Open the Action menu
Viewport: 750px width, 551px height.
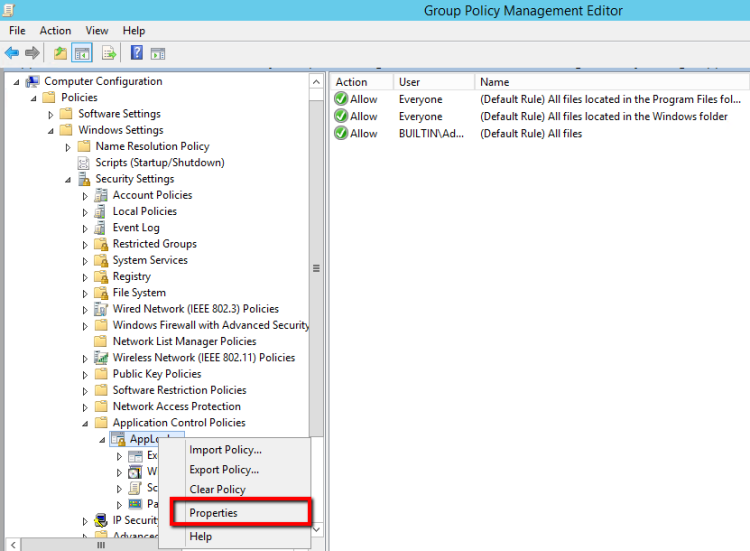[55, 31]
